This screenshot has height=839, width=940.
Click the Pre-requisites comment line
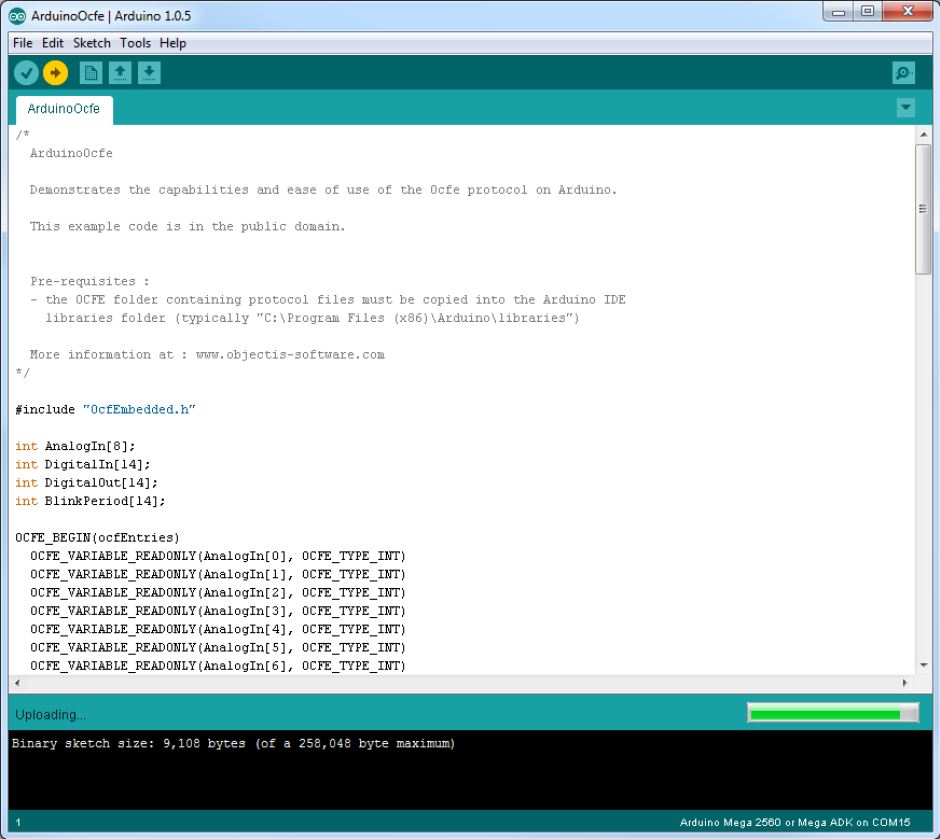[90, 282]
